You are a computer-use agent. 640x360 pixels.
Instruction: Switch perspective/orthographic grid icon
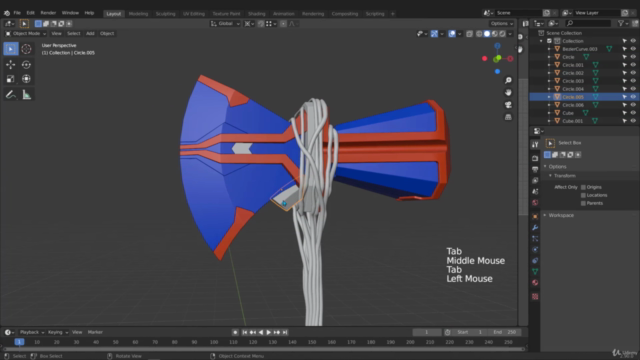[508, 117]
